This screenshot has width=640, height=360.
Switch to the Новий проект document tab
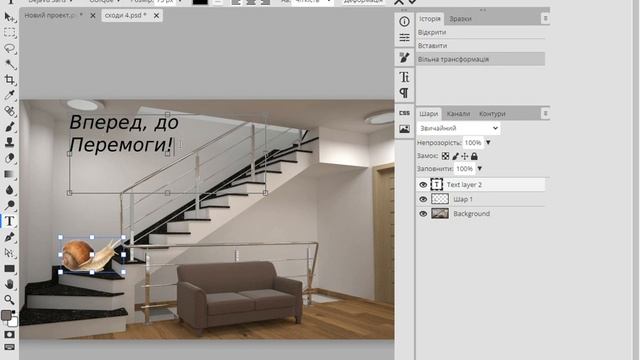click(x=53, y=16)
